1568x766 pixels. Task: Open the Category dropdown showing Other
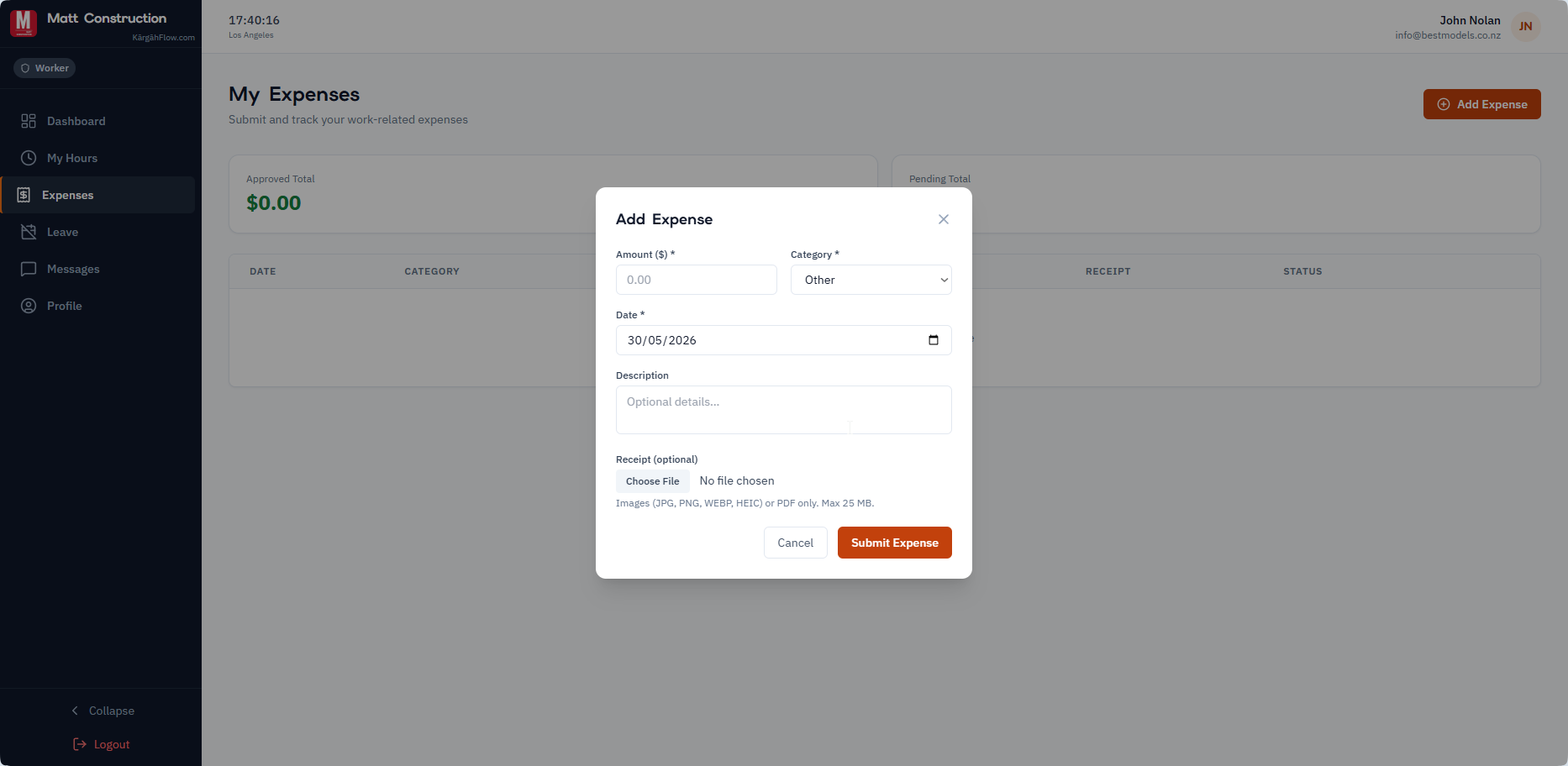pos(871,280)
